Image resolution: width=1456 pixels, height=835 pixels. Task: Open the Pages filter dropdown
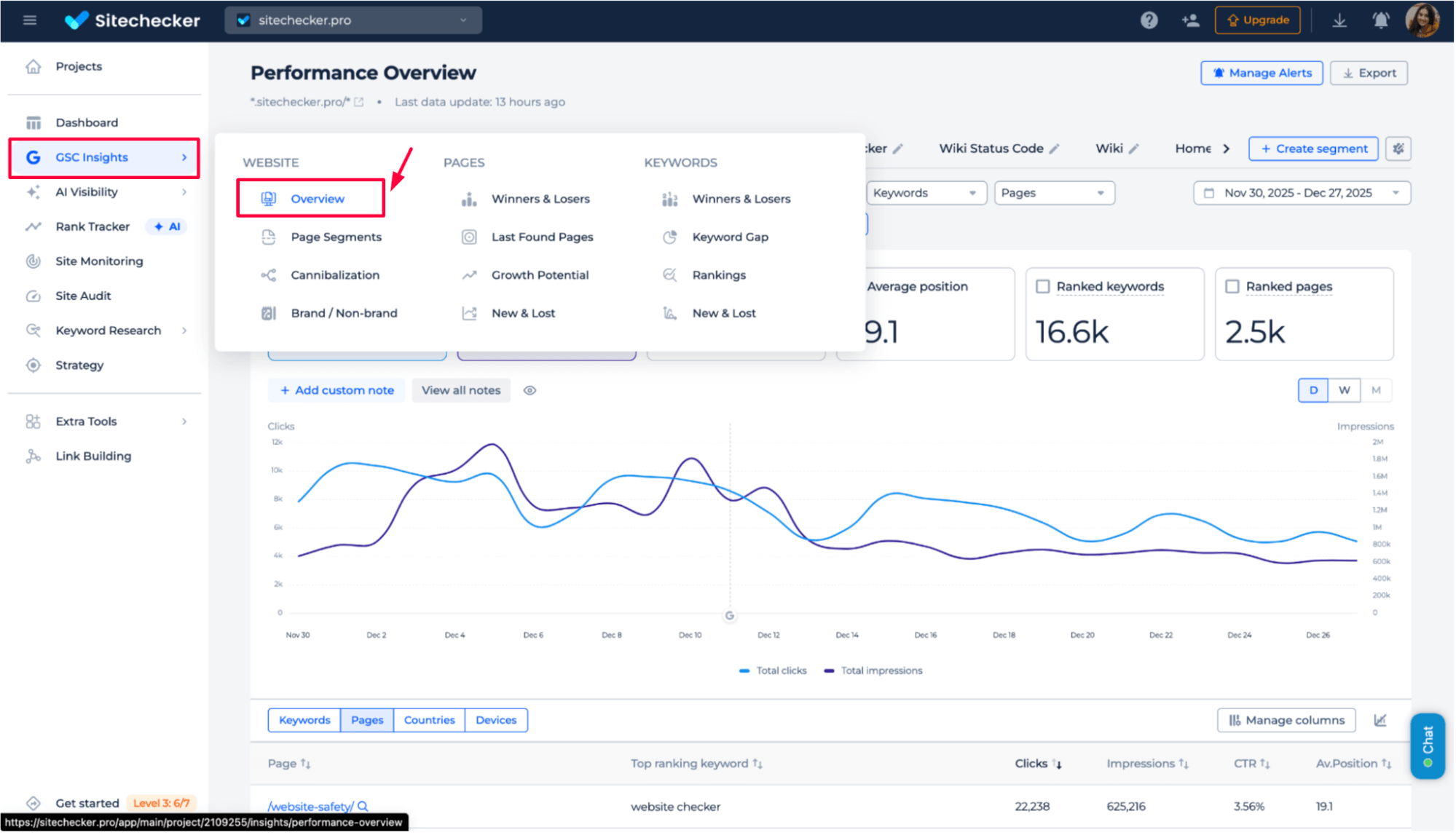coord(1053,192)
